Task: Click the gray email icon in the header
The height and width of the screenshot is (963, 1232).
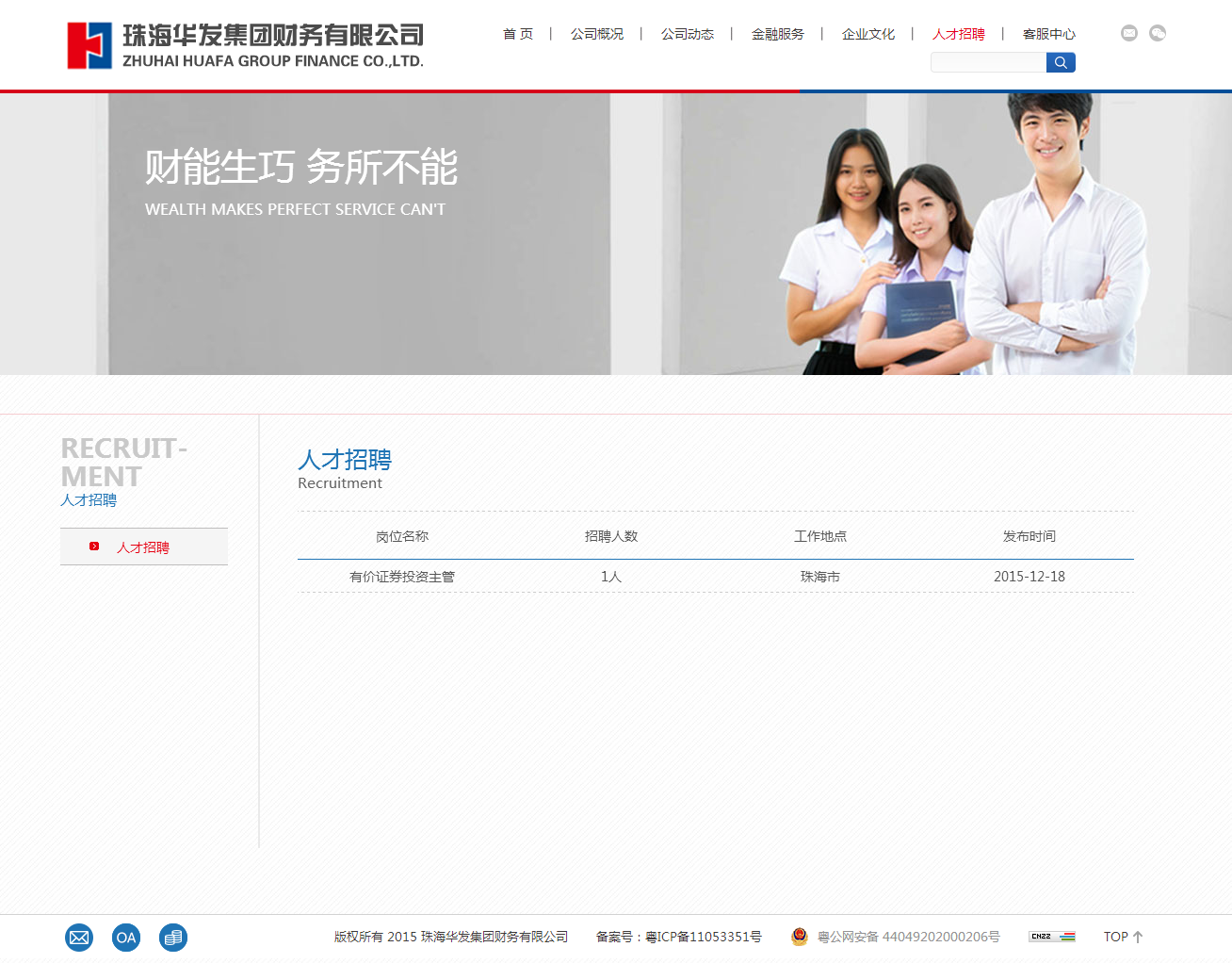Action: tap(1128, 33)
